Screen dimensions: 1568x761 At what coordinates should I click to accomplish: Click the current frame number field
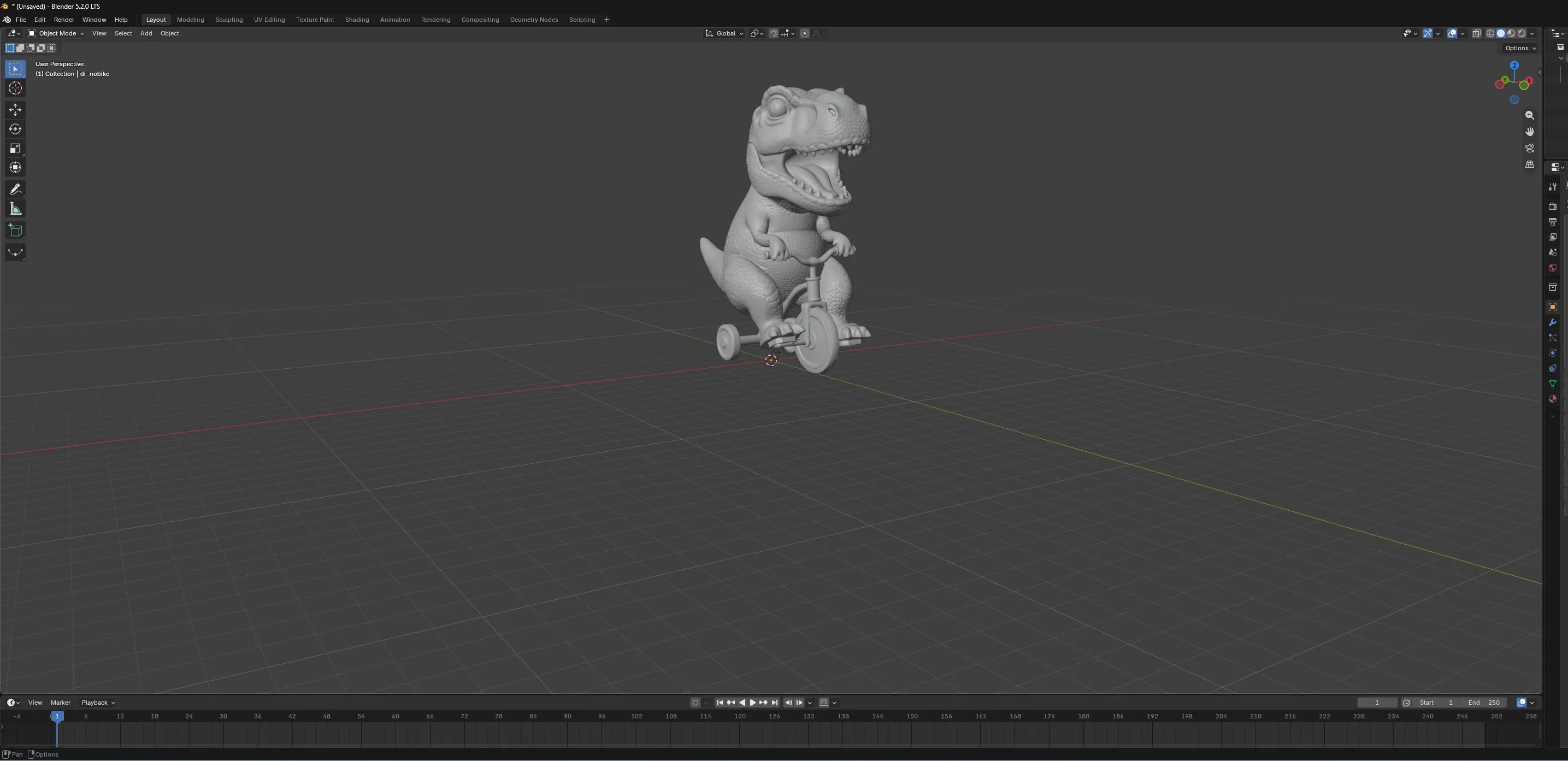click(x=1377, y=703)
